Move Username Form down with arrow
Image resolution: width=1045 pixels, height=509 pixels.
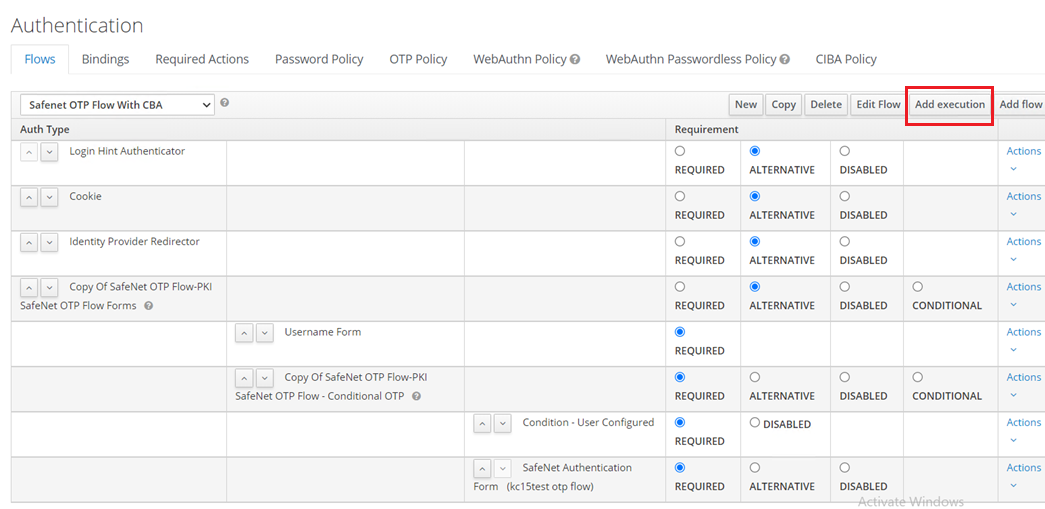264,333
